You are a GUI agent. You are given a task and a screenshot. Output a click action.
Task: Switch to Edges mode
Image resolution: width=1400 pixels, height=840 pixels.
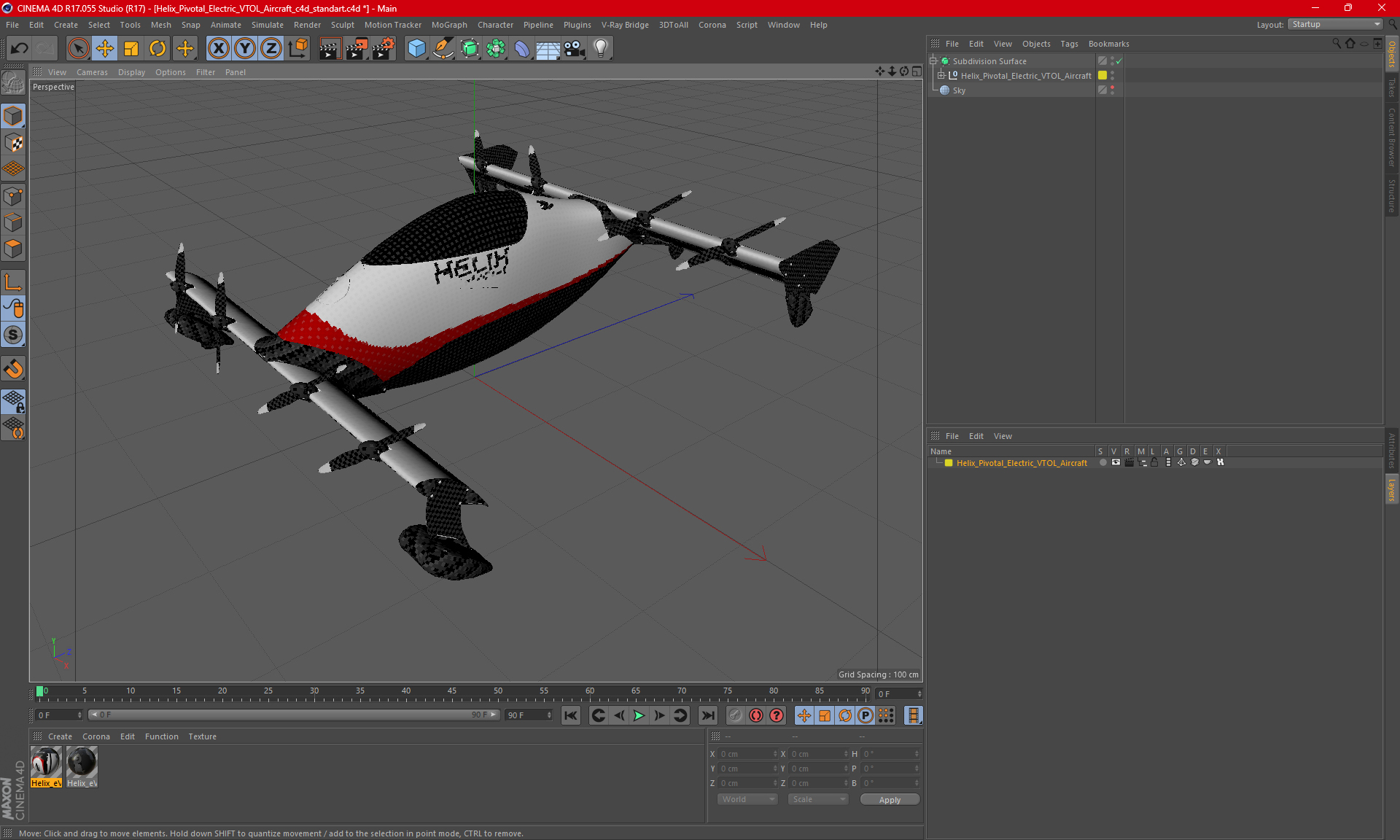13,222
